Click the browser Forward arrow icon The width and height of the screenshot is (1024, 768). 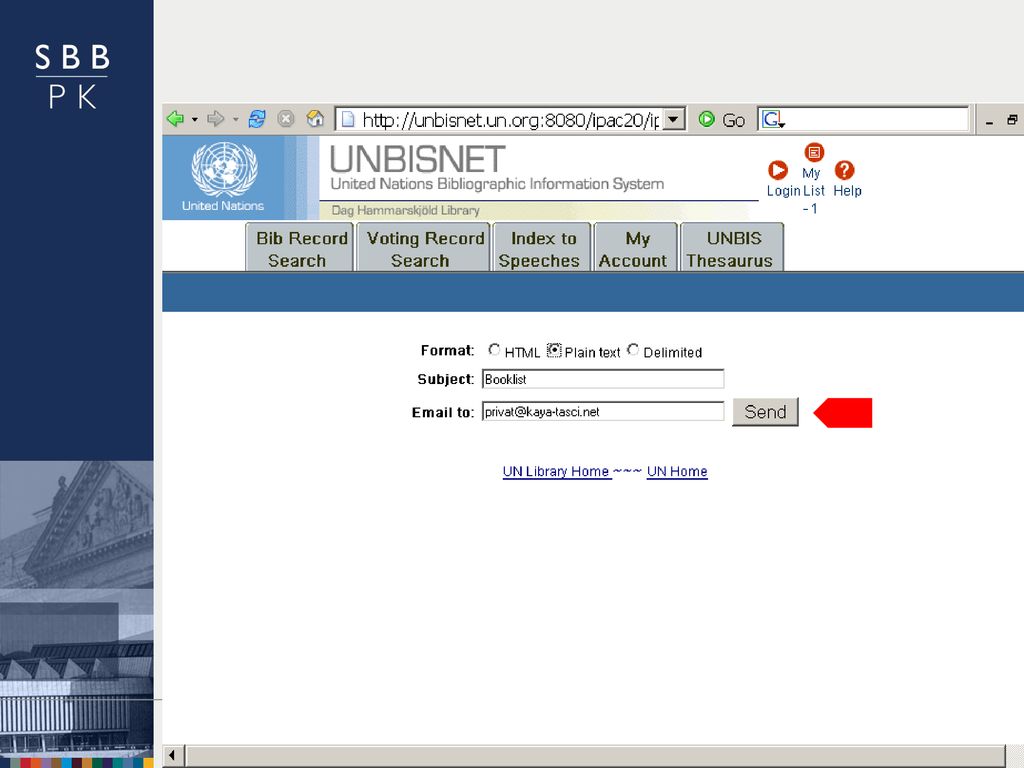click(x=216, y=119)
